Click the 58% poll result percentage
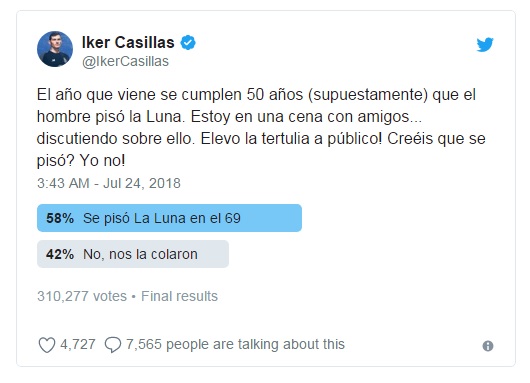The image size is (530, 383). [x=60, y=218]
